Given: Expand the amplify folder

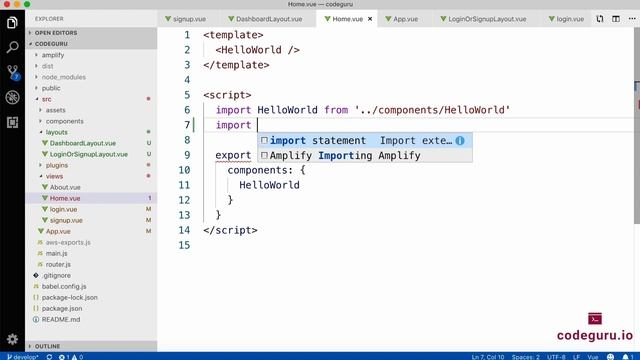Looking at the screenshot, I should coord(91,55).
